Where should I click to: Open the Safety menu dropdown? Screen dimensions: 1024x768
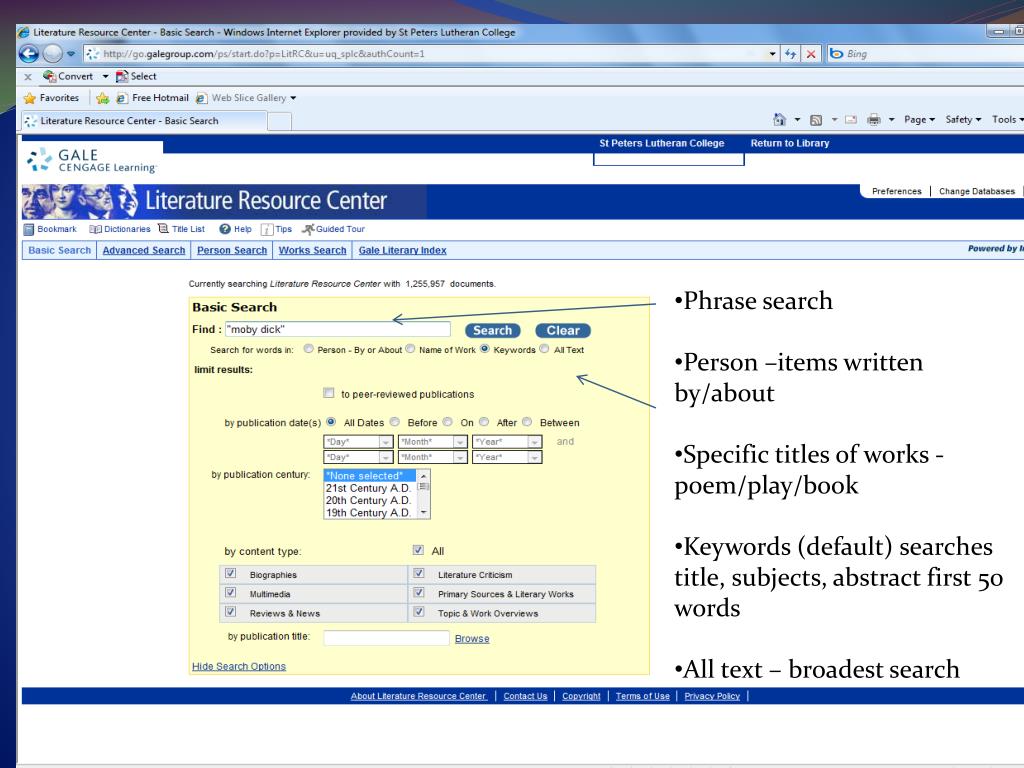[963, 120]
